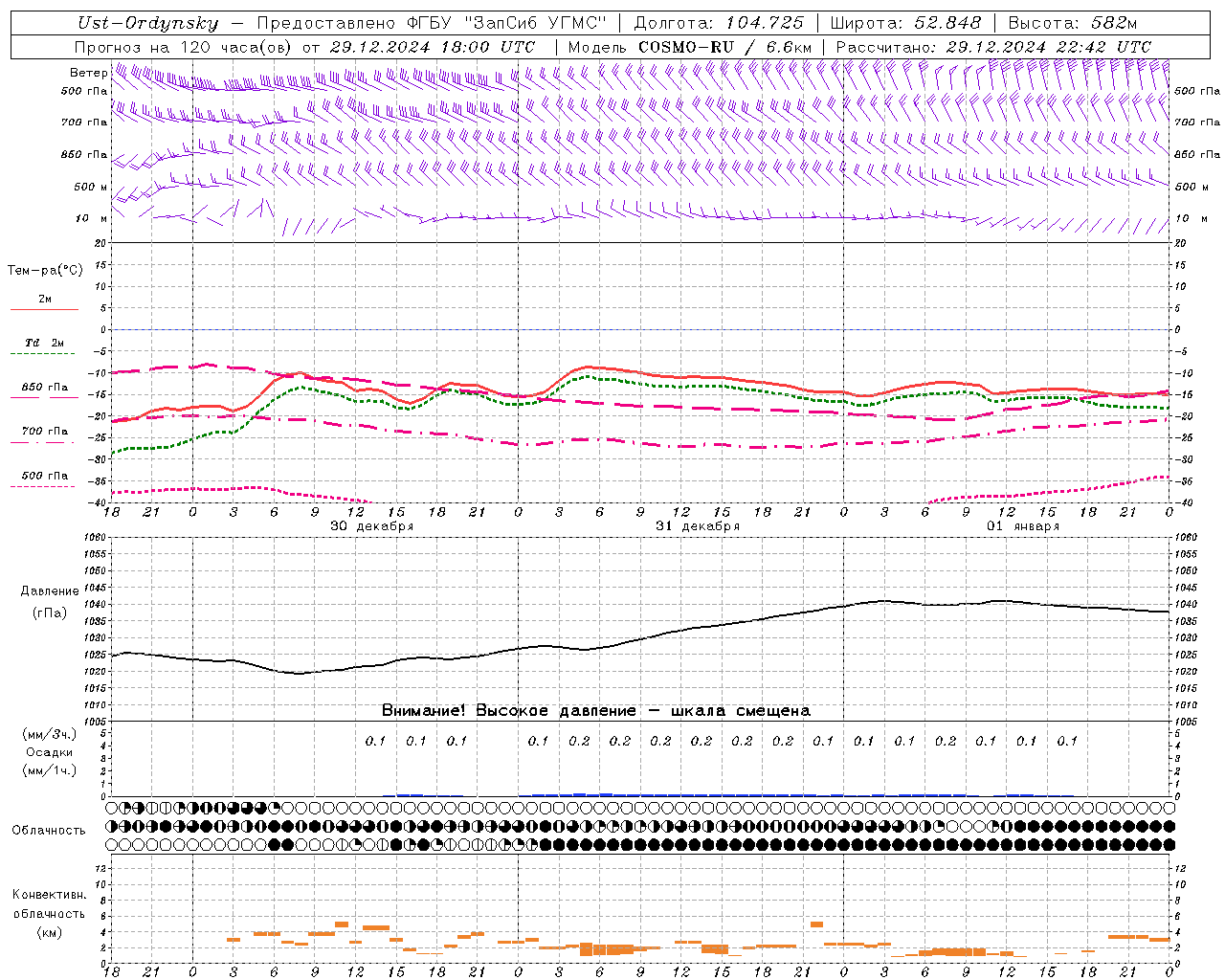This screenshot has width=1225, height=980.
Task: Click the first '18' hour tick under temperature chart
Action: 112,512
